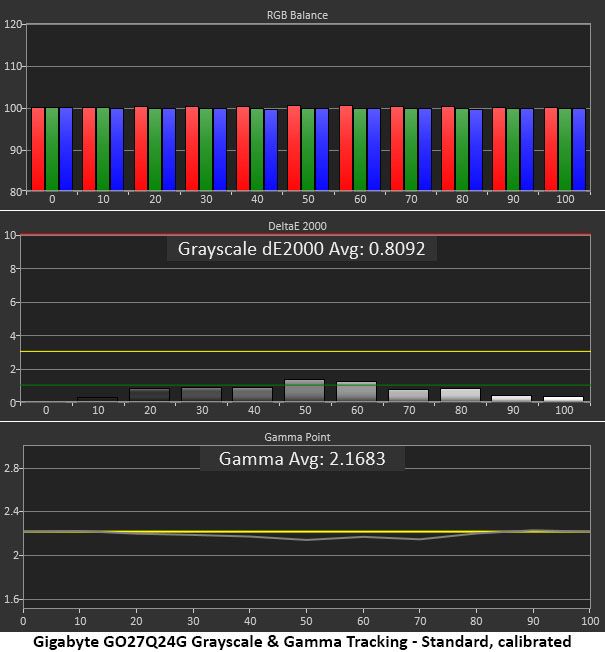Click the green bar at 70 in RGB Balance
The image size is (605, 652).
[411, 150]
